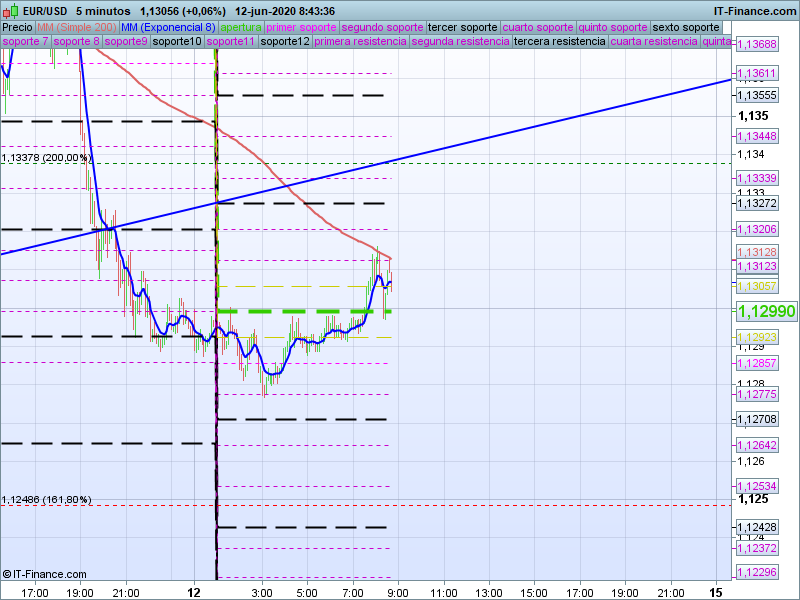Image resolution: width=800 pixels, height=600 pixels.
Task: Open the tercera resistencia label
Action: click(x=559, y=42)
